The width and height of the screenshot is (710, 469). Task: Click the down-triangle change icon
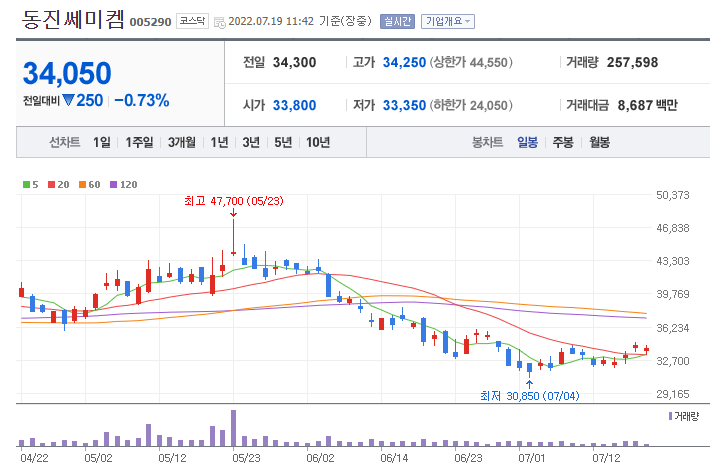[68, 100]
